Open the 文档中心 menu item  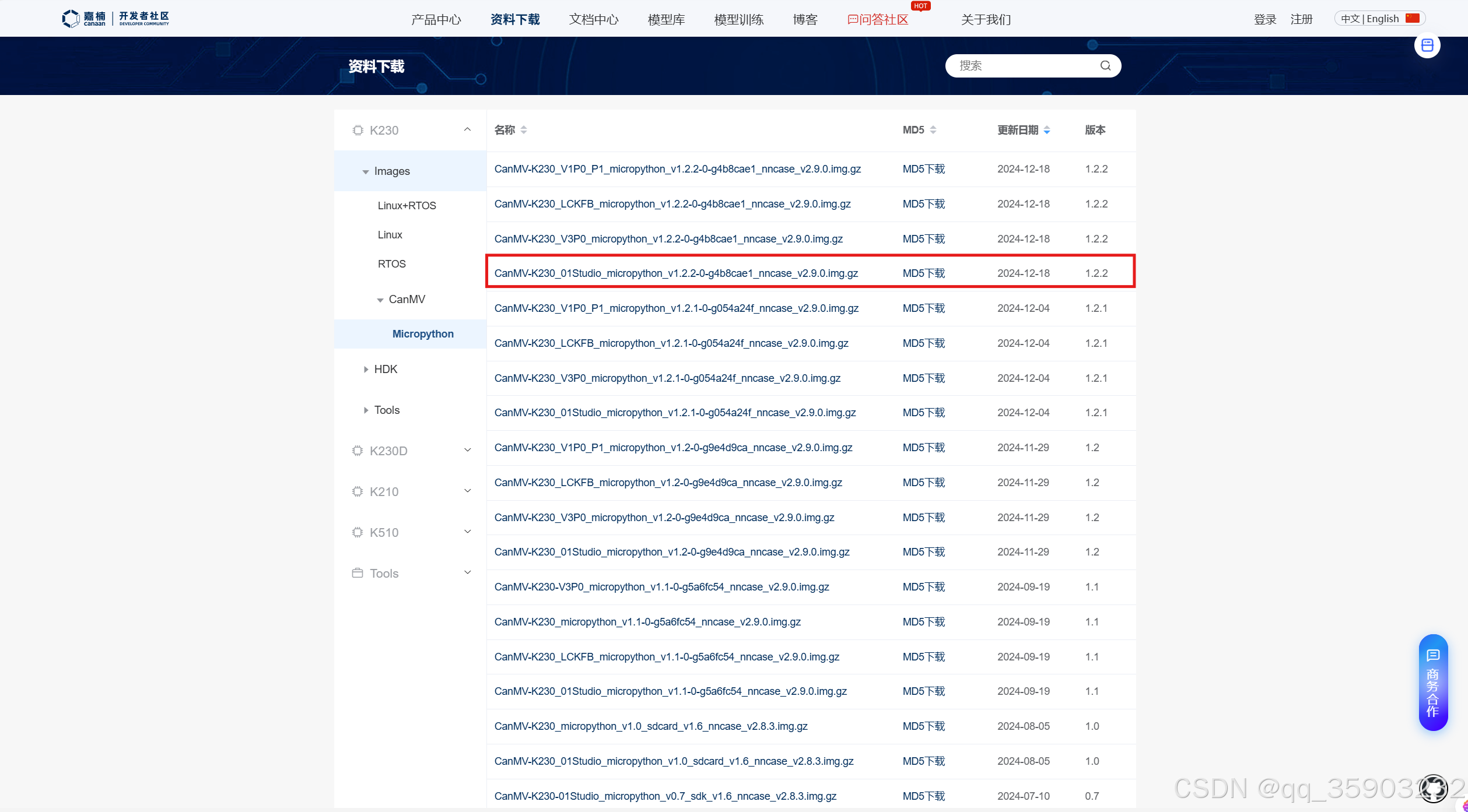tap(593, 20)
